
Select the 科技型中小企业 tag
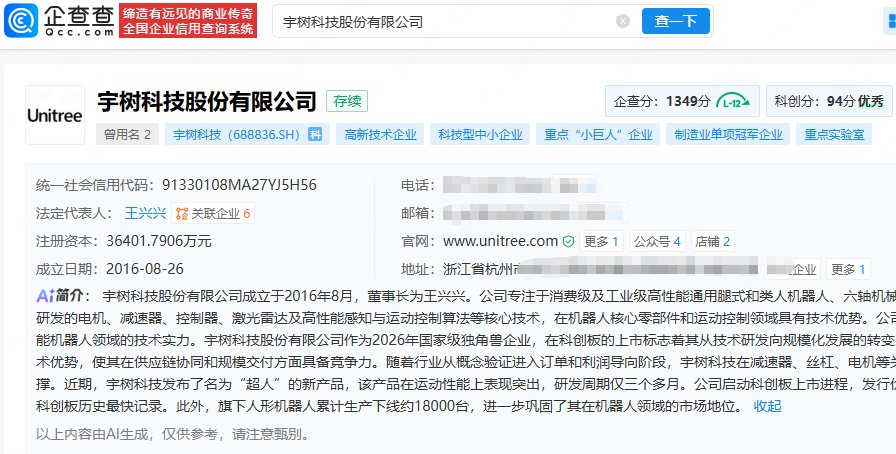pyautogui.click(x=480, y=134)
